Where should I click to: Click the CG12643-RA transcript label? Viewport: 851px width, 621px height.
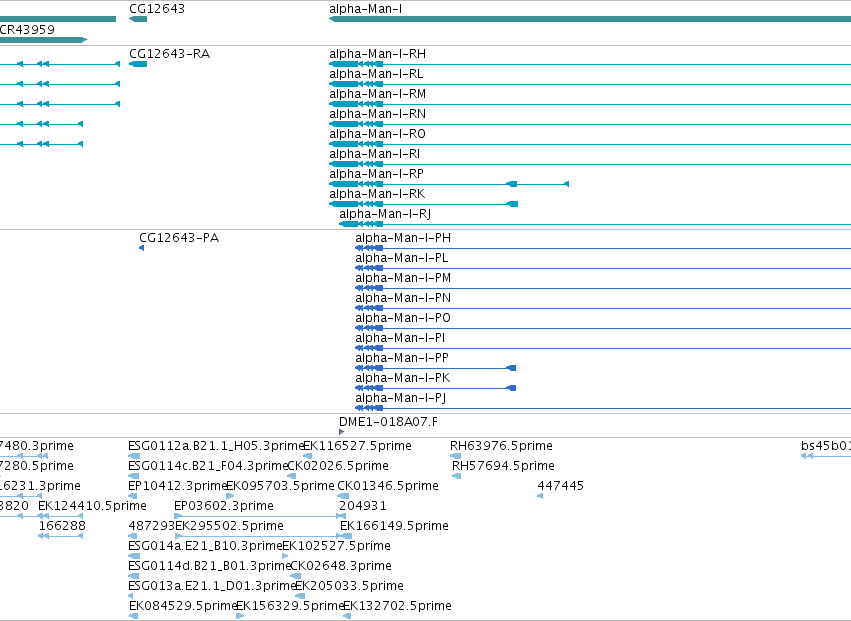[169, 54]
